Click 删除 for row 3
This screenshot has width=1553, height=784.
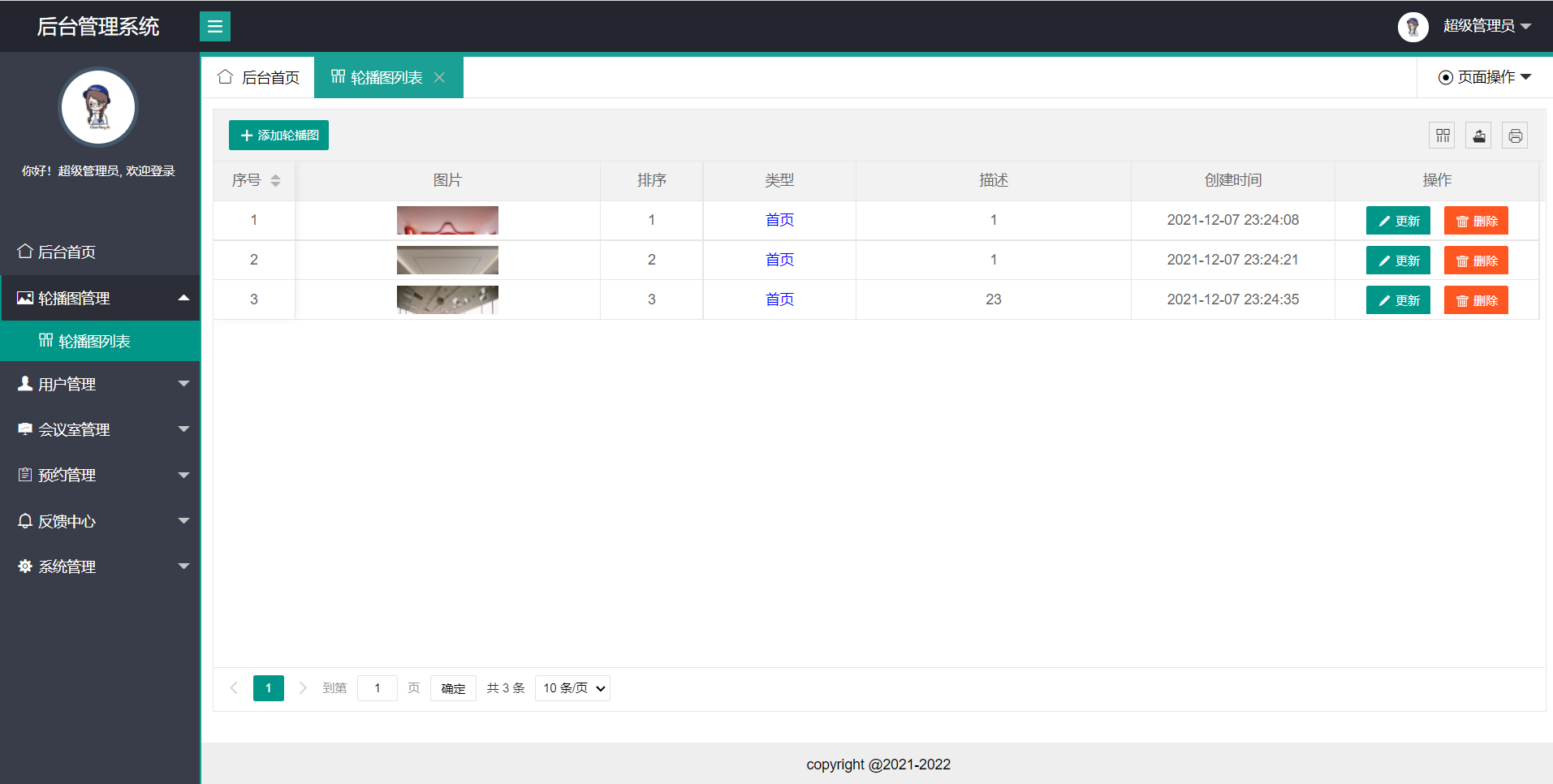coord(1476,300)
